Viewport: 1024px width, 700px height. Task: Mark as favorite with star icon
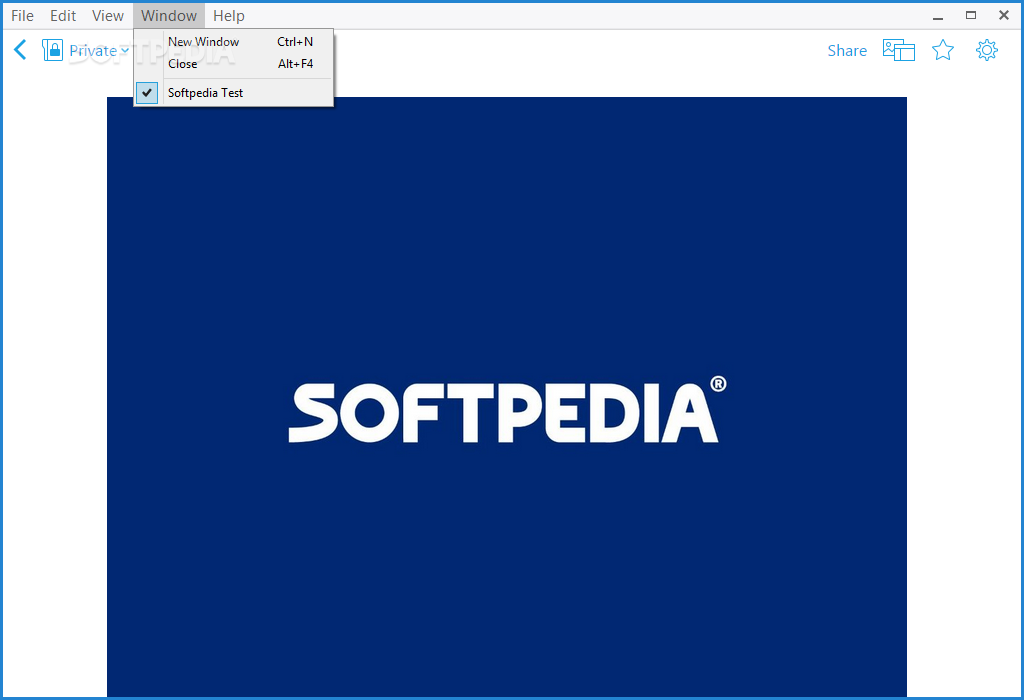tap(942, 50)
